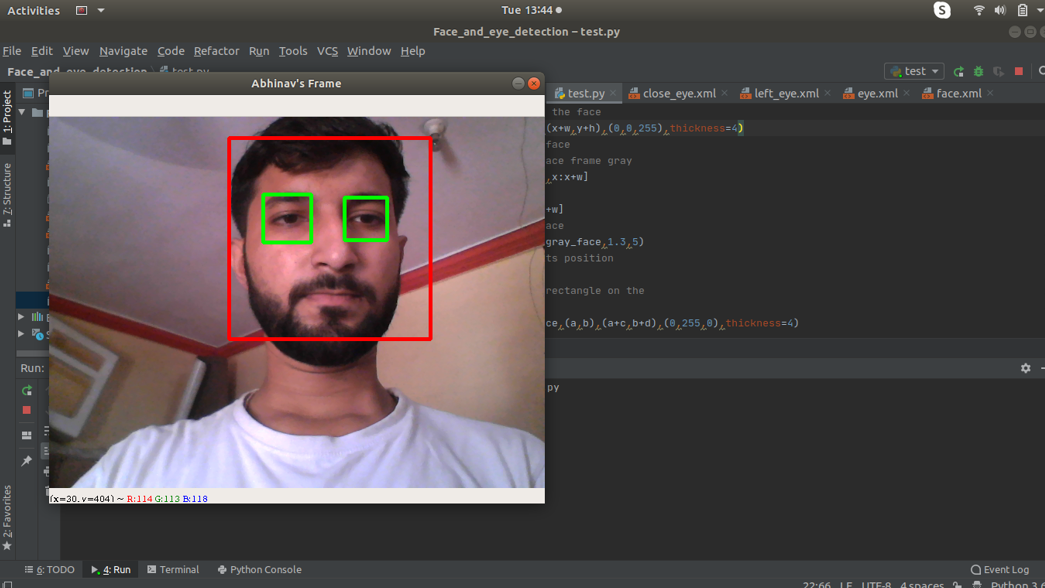Open the Event Log
The width and height of the screenshot is (1045, 588).
pos(1000,569)
